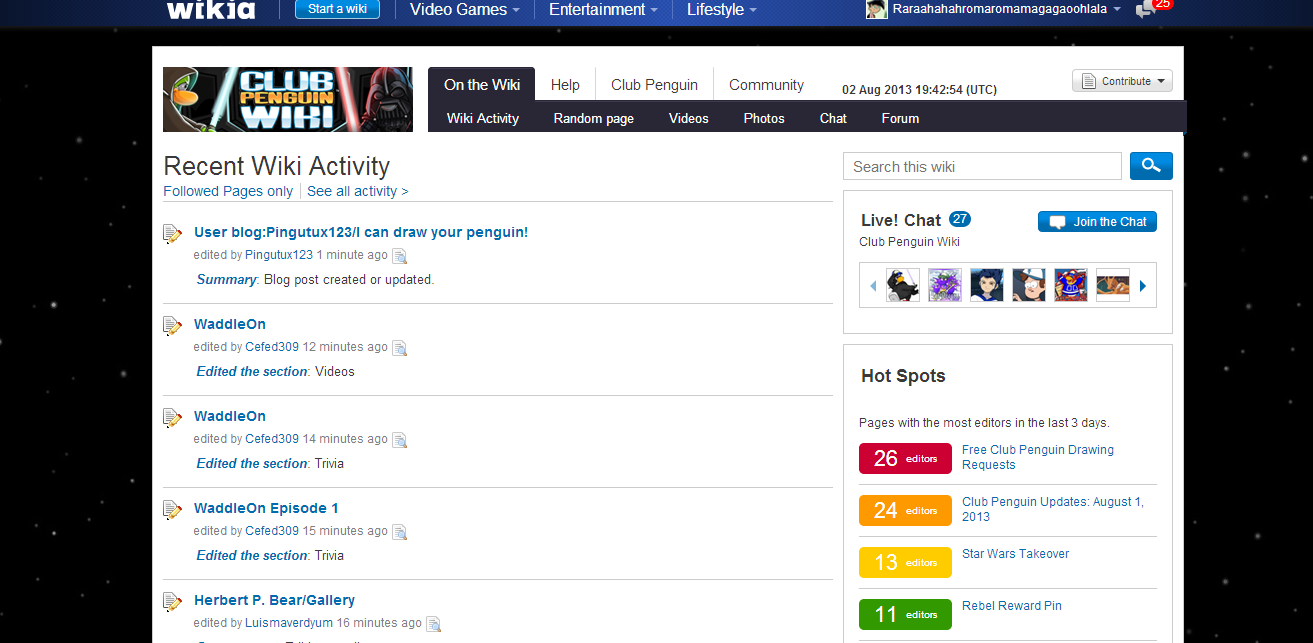
Task: Open the Club Penguin tab
Action: [654, 85]
